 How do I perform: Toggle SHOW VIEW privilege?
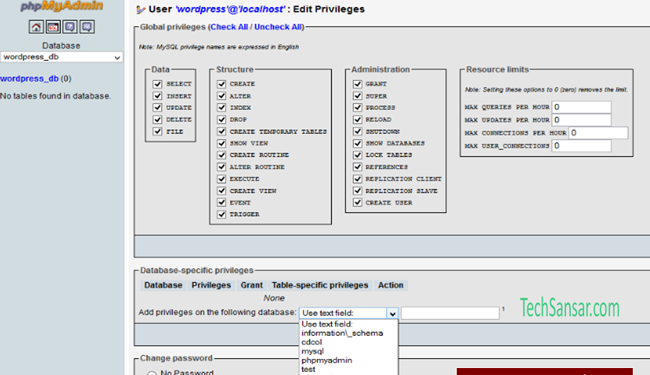point(222,143)
